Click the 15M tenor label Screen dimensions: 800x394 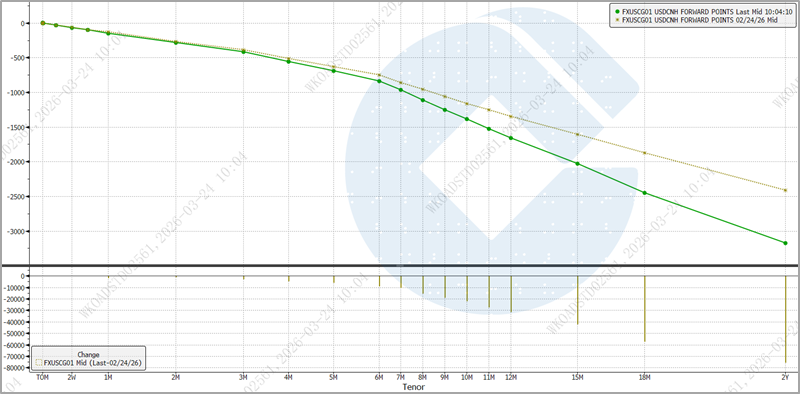click(x=578, y=378)
